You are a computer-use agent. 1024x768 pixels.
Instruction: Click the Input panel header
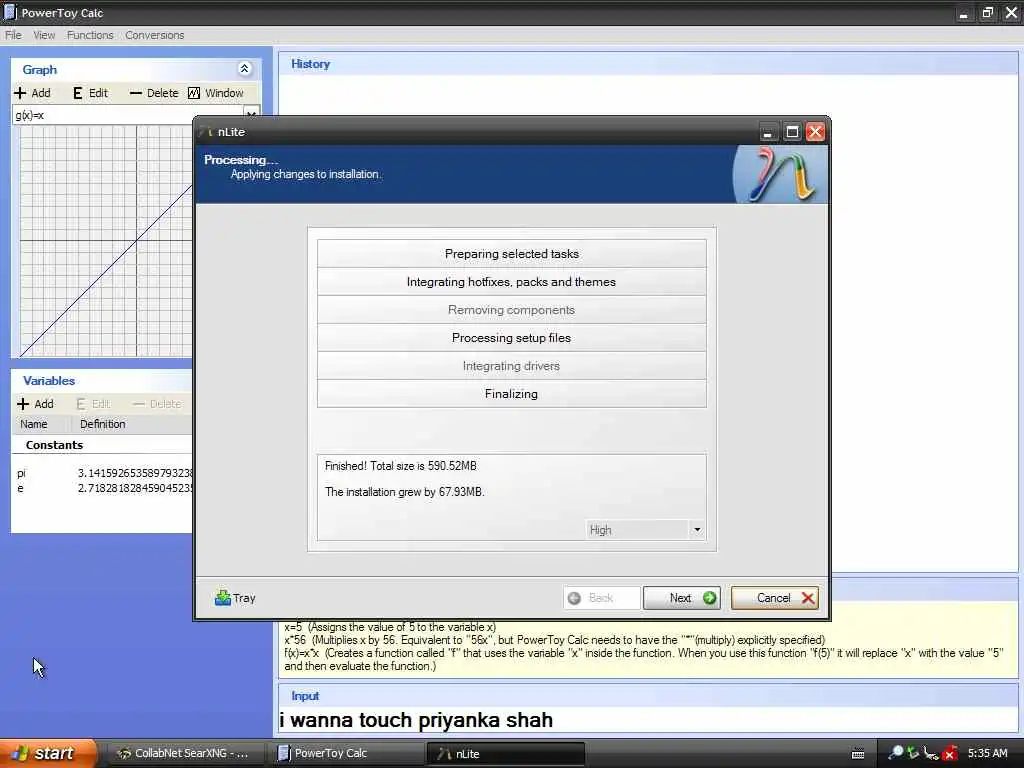648,696
